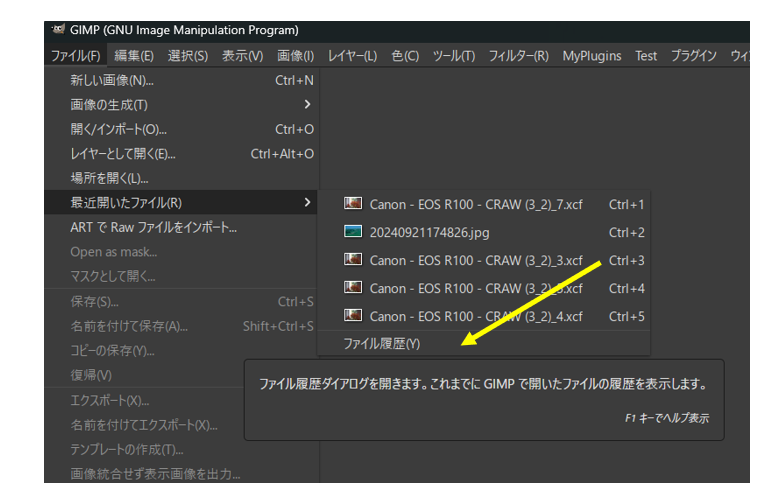The height and width of the screenshot is (504, 772).
Task: Click テンプレートの作成(T)... menu entry
Action: click(x=182, y=449)
